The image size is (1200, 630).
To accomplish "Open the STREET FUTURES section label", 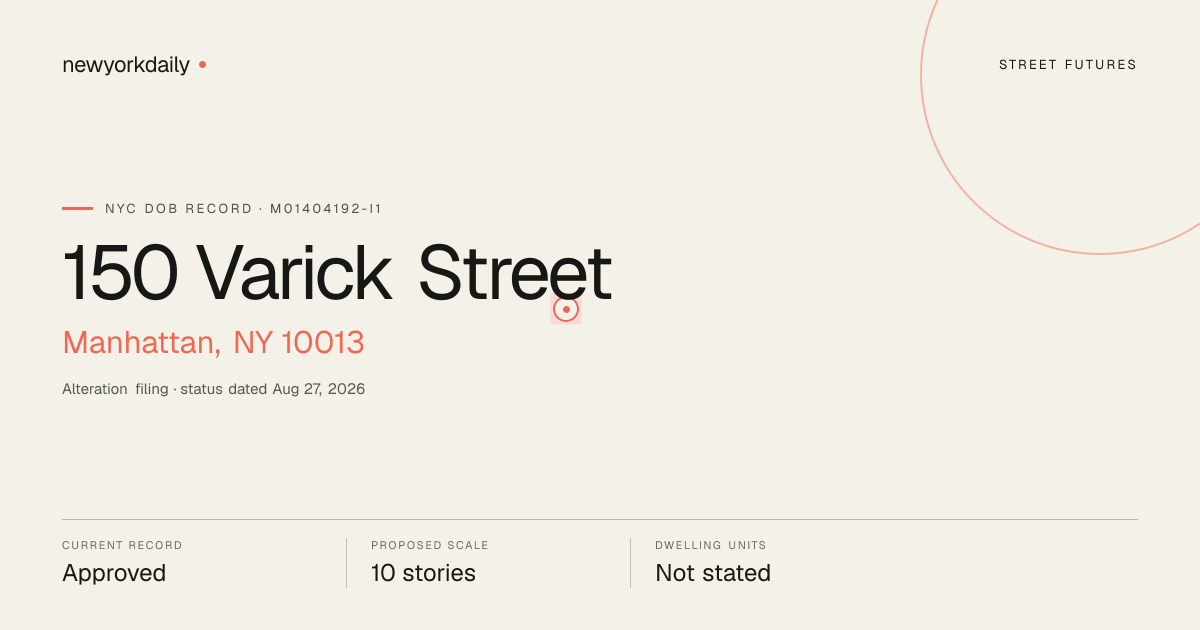I will (1068, 65).
